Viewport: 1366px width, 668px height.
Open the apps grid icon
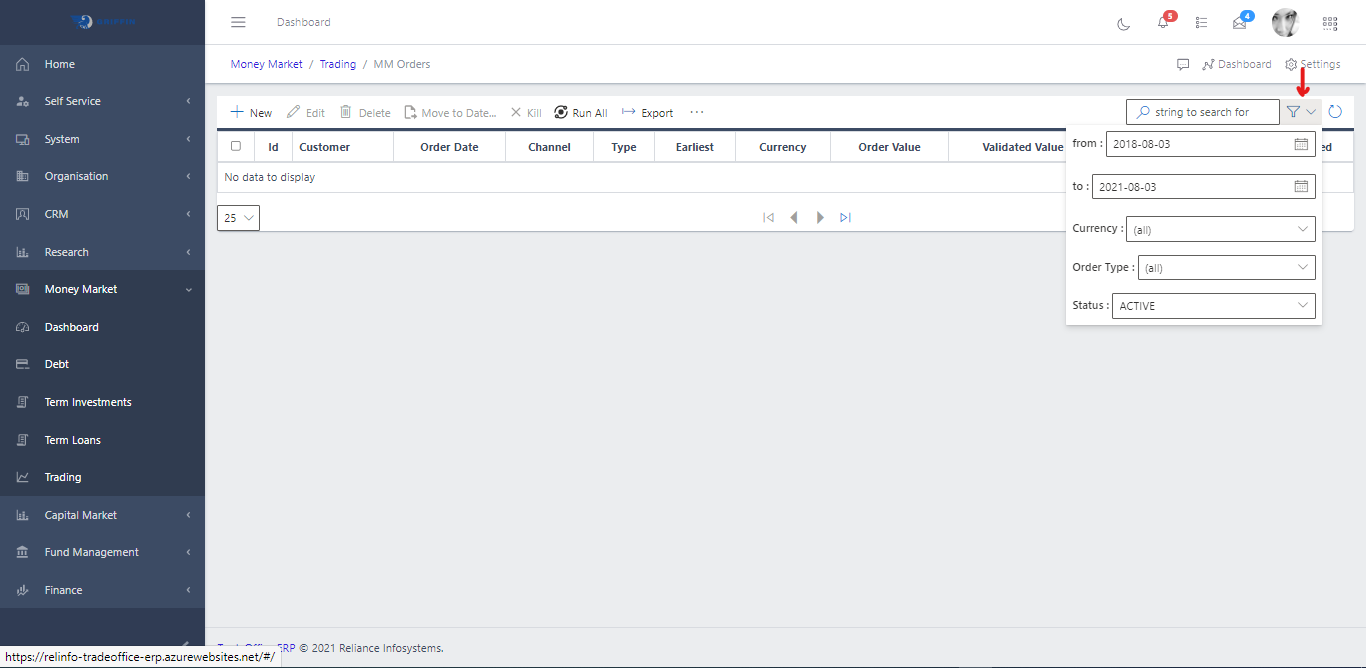point(1330,23)
